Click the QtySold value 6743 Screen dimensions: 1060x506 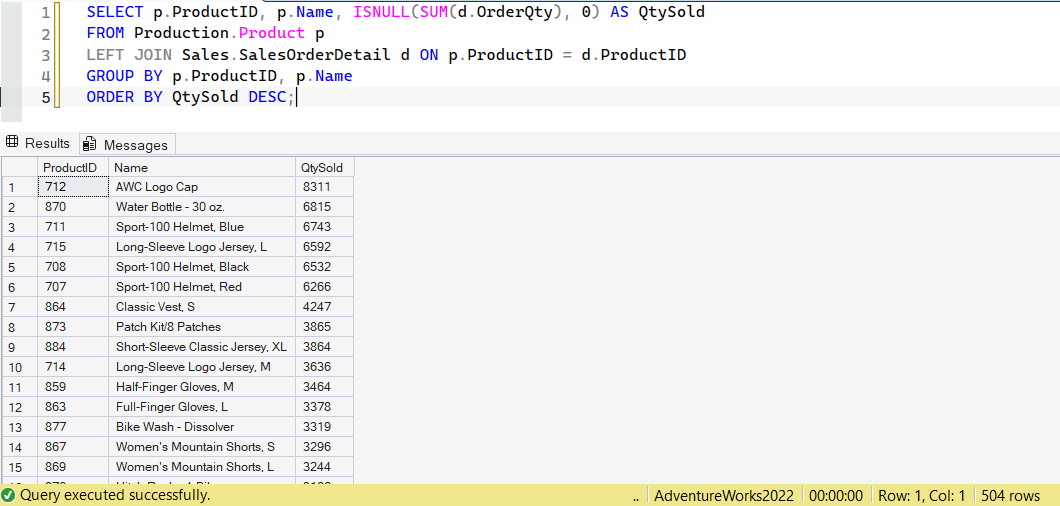tap(324, 227)
